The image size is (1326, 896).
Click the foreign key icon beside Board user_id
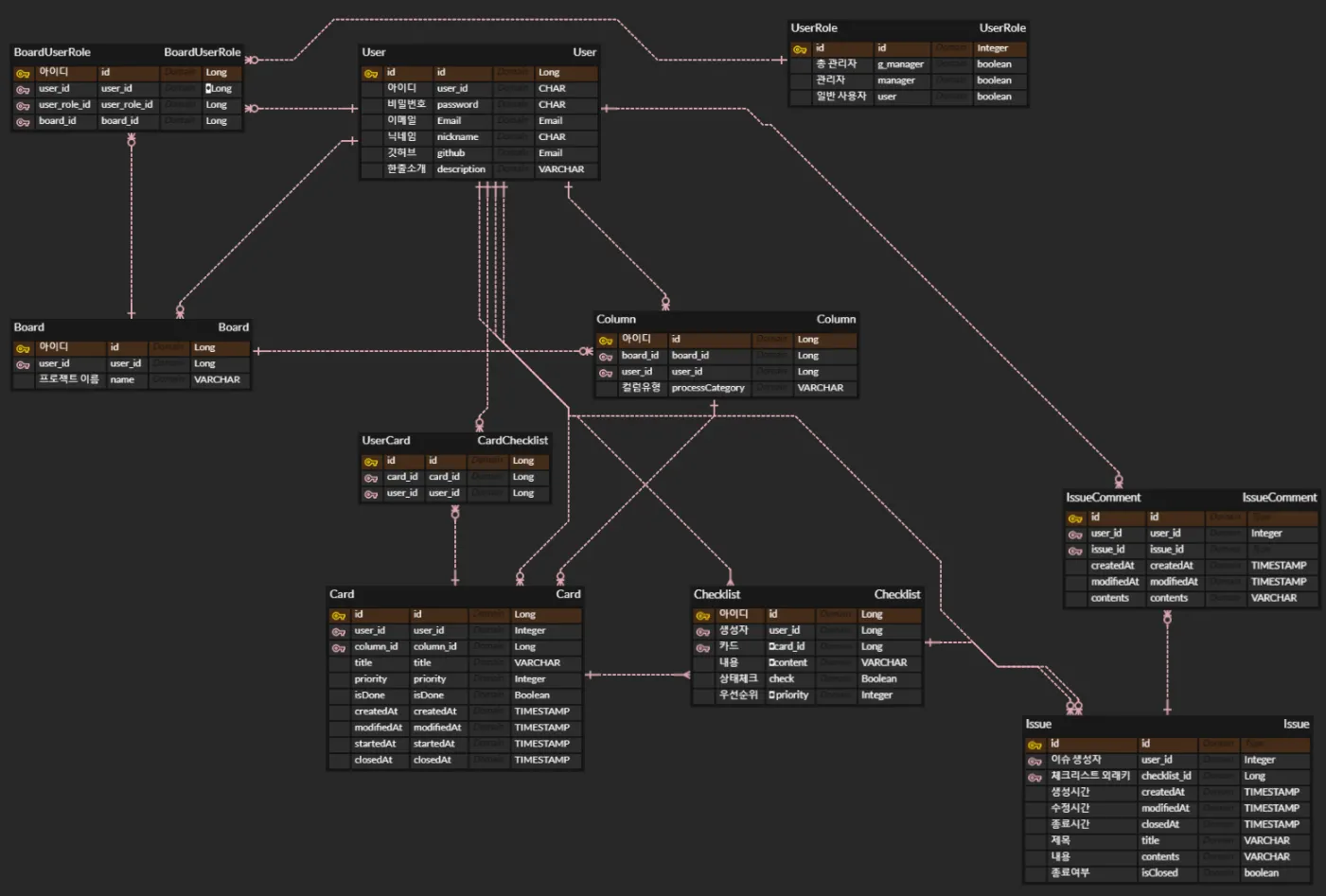pos(23,364)
